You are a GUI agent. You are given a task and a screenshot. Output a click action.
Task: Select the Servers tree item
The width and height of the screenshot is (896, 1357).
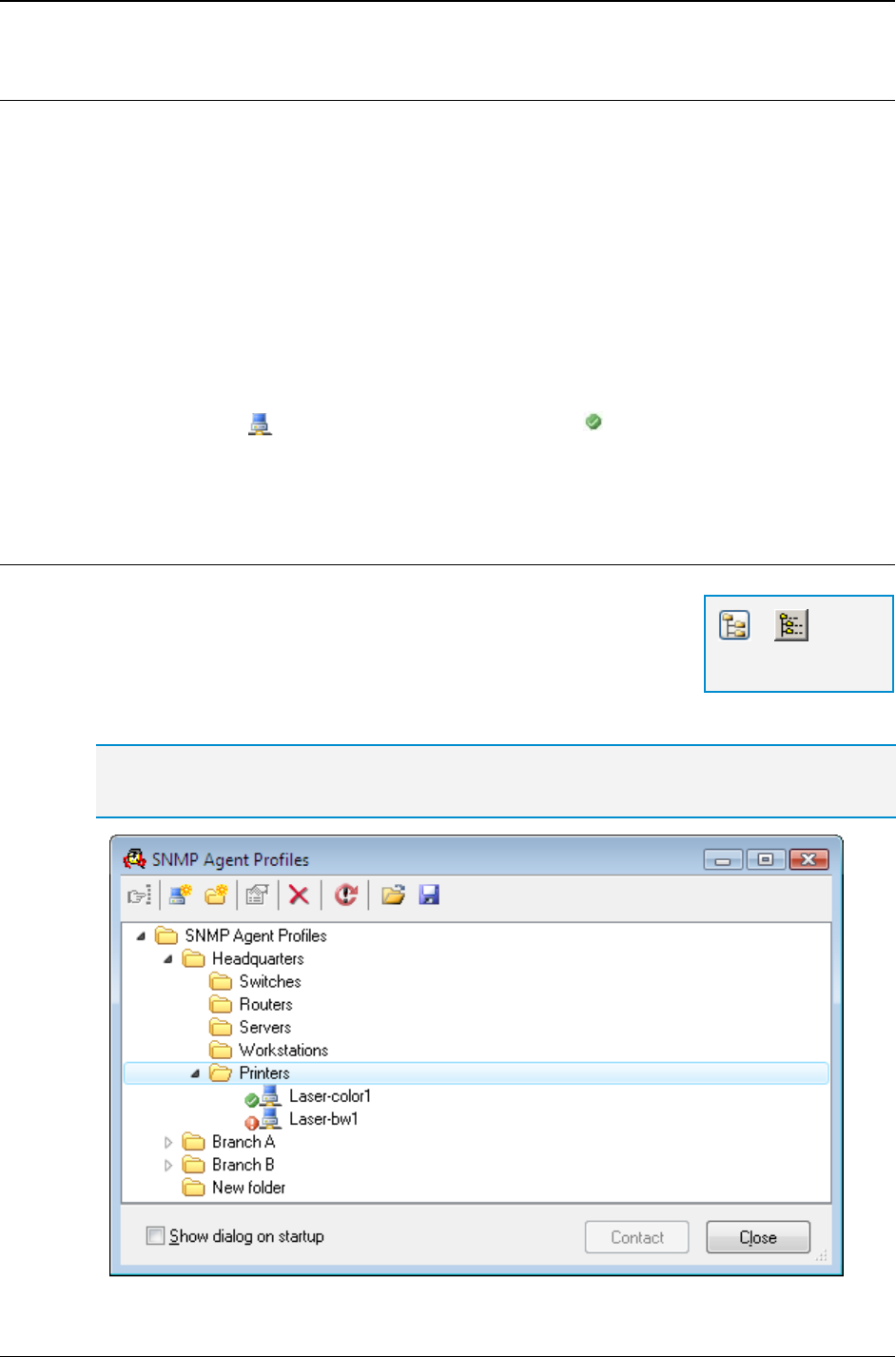click(x=264, y=1027)
